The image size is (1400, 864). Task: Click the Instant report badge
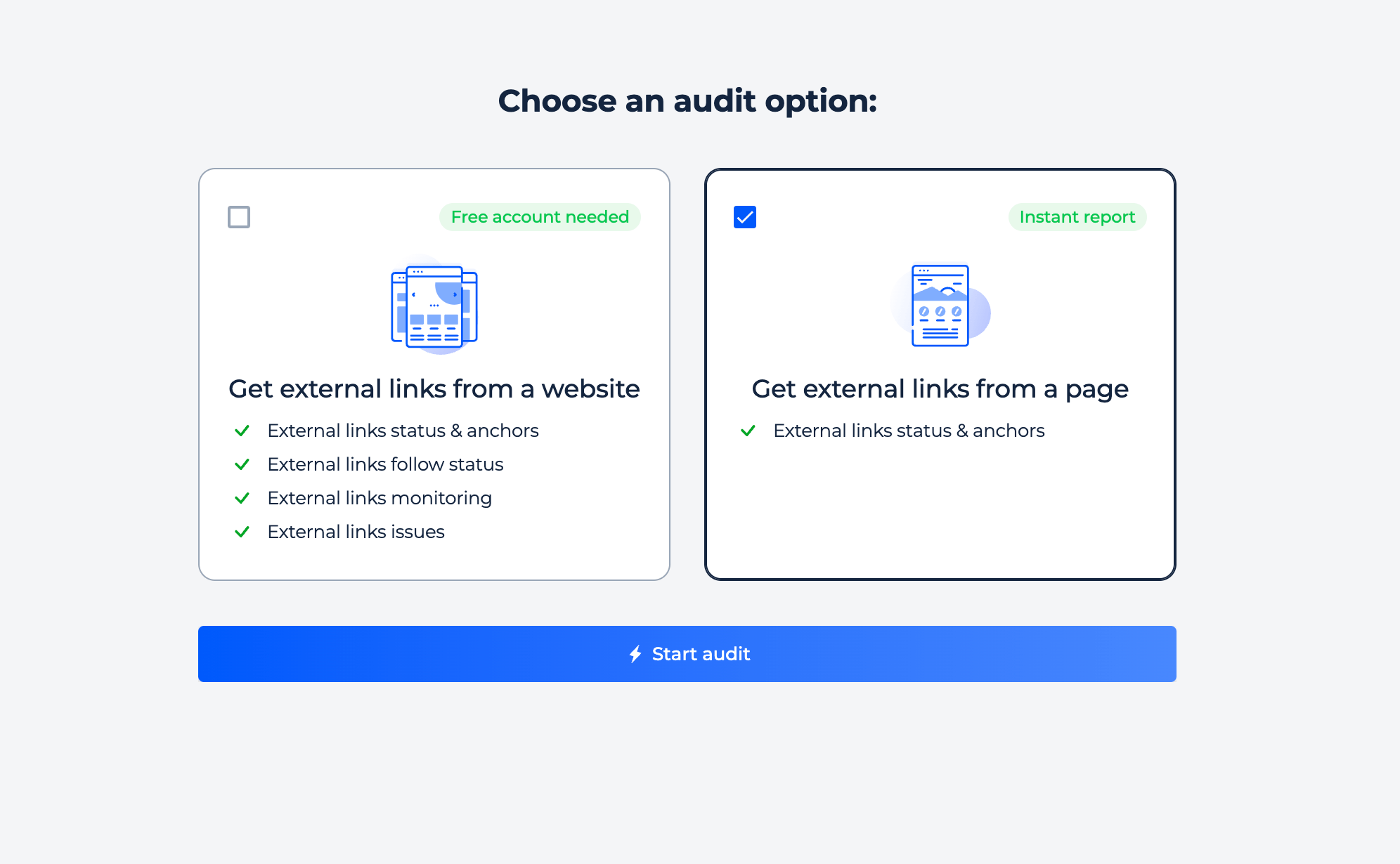[x=1077, y=217]
